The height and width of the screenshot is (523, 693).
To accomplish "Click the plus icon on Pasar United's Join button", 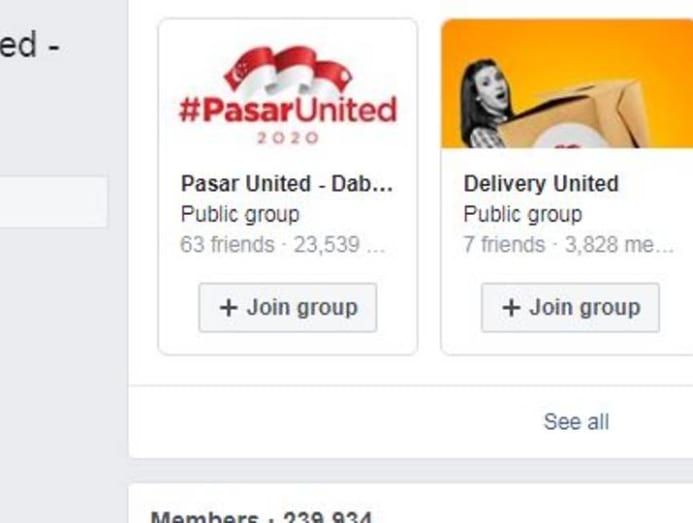I will click(228, 308).
